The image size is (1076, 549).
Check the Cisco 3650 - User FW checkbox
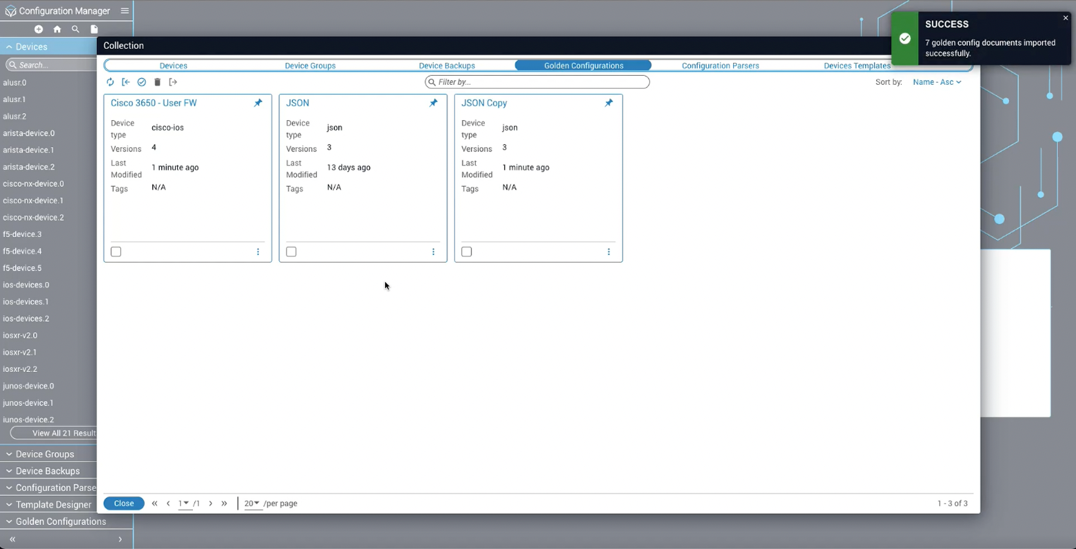(116, 252)
